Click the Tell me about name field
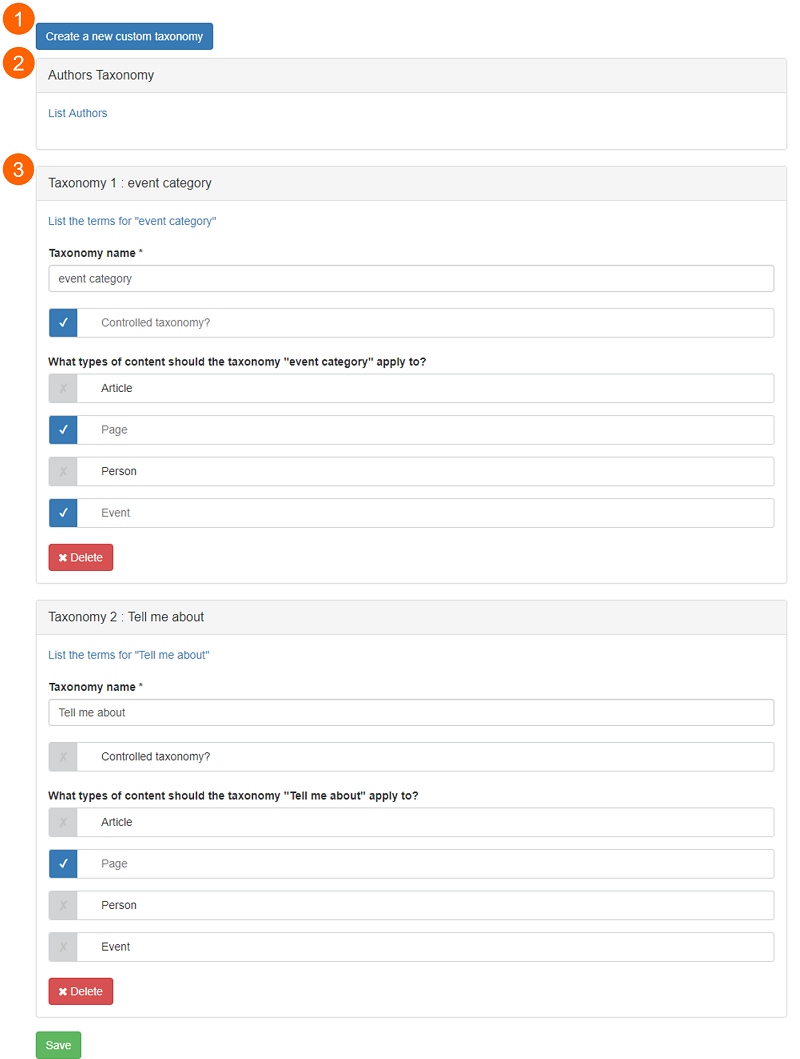The width and height of the screenshot is (800, 1059). tap(411, 713)
